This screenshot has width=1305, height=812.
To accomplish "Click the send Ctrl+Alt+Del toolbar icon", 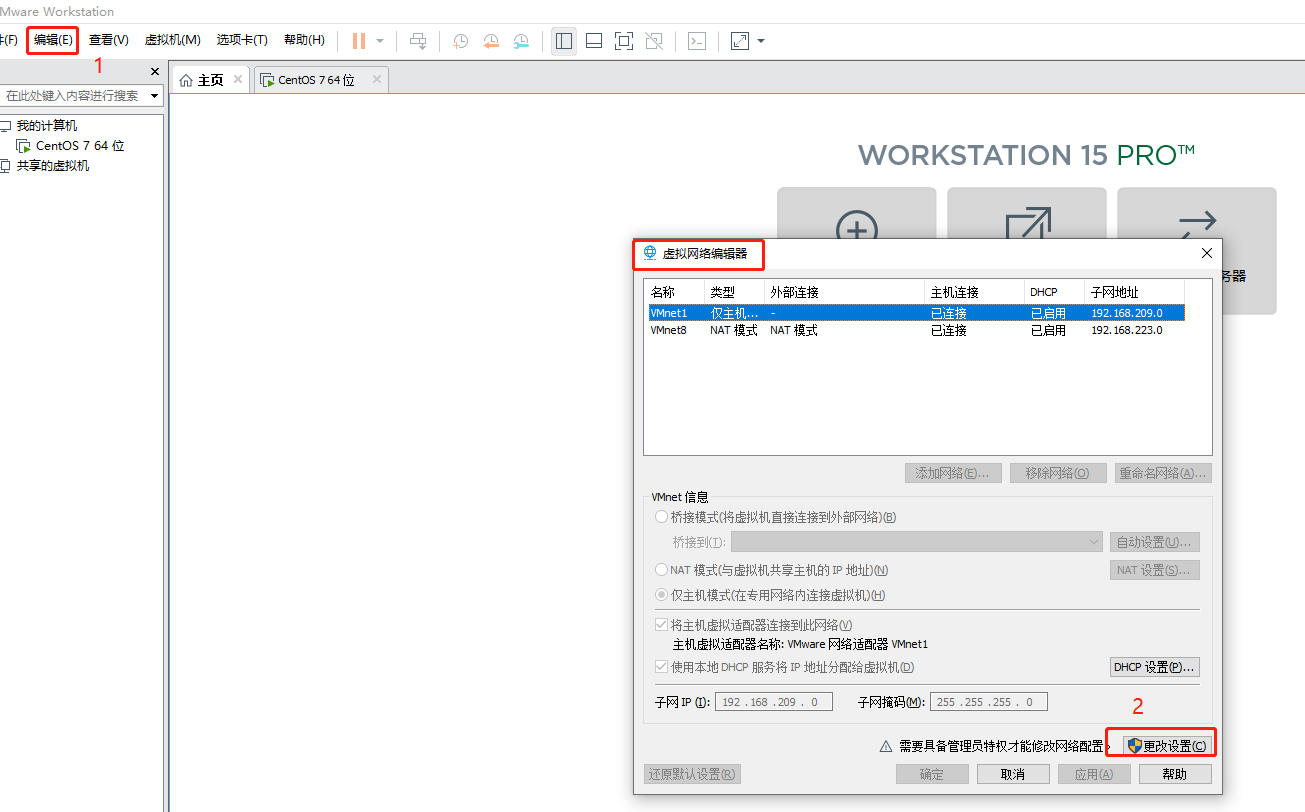I will tap(418, 41).
